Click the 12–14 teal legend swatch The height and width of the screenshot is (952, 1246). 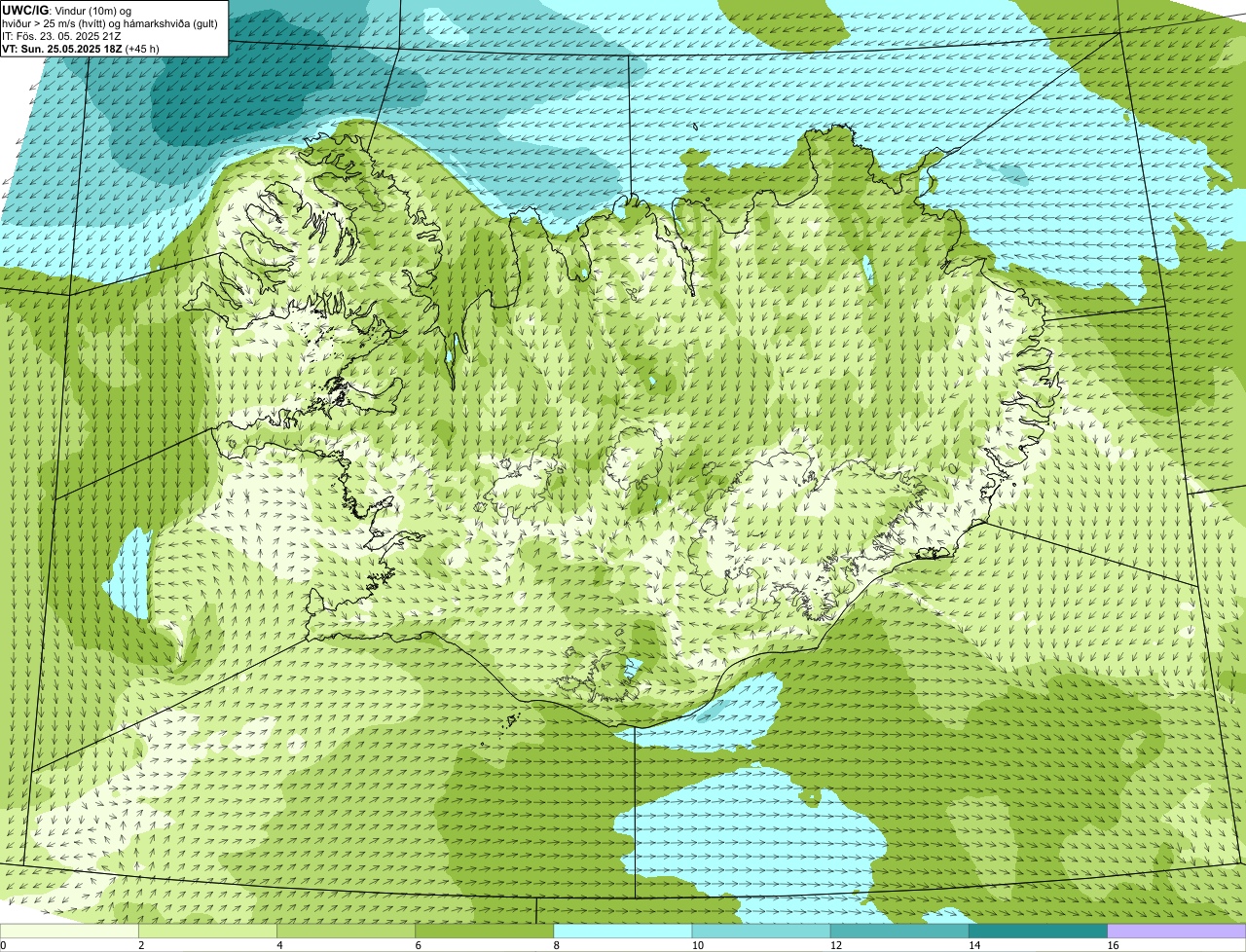(x=899, y=931)
